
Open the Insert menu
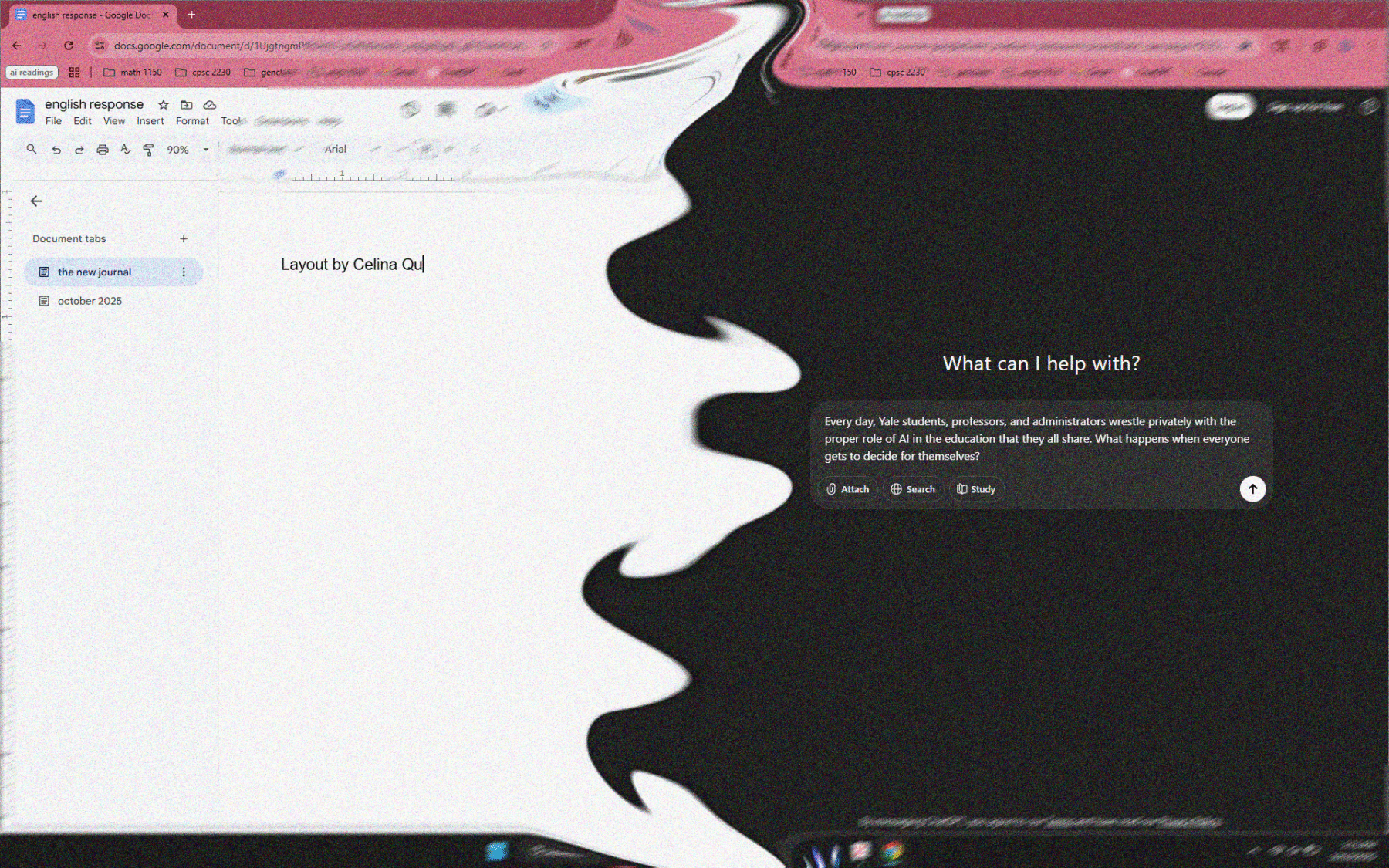[150, 121]
